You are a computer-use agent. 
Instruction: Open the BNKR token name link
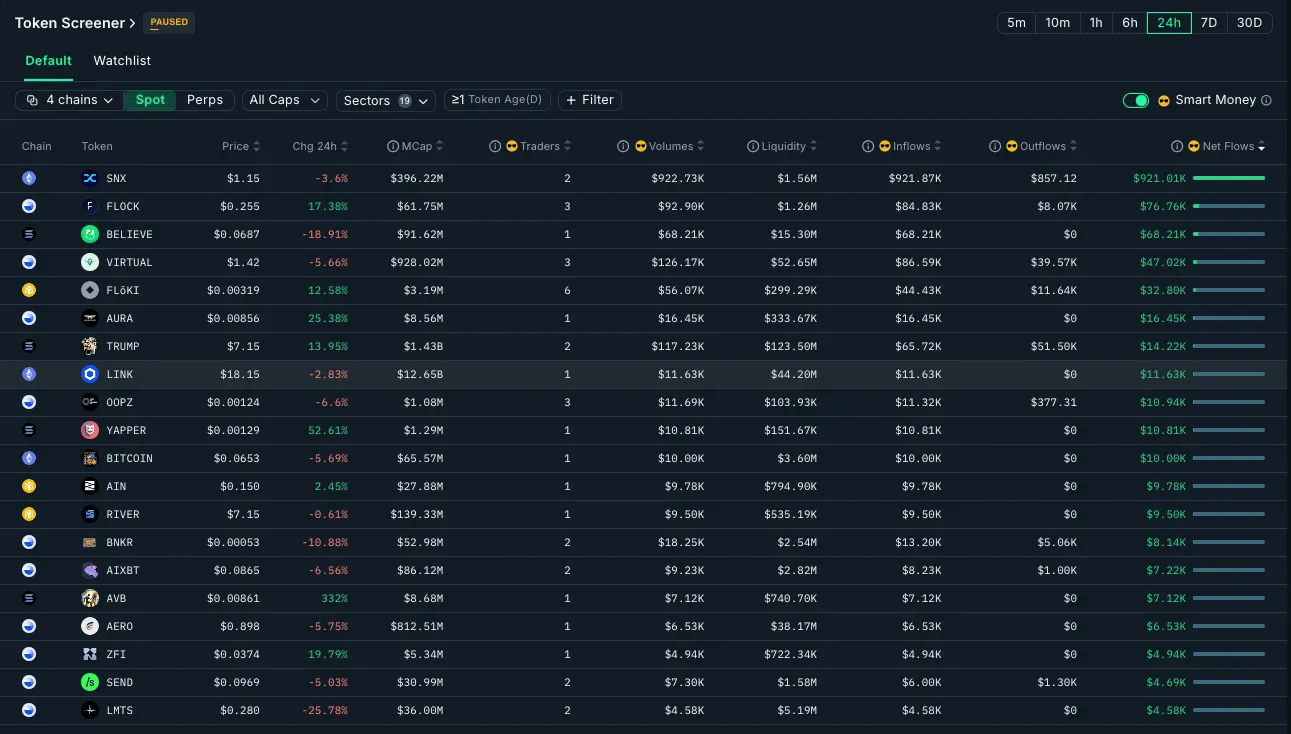point(119,542)
